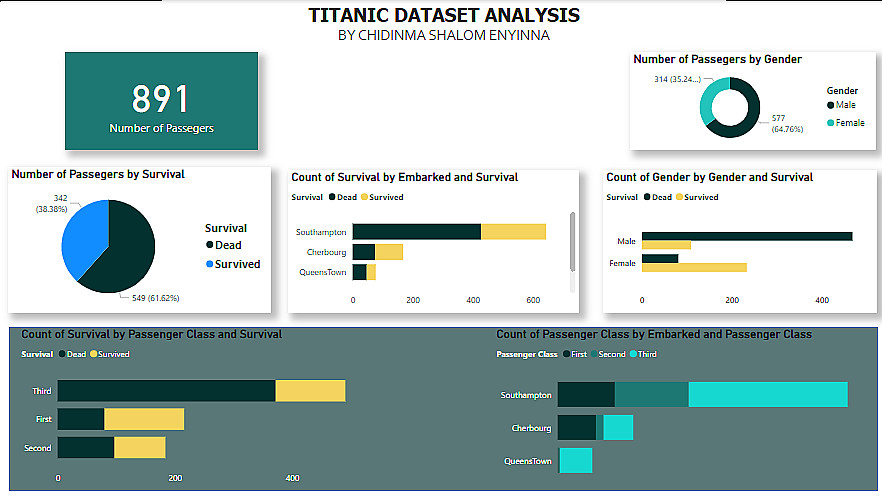Click Female legend swatch in Gender legend
Image resolution: width=882 pixels, height=495 pixels.
830,123
